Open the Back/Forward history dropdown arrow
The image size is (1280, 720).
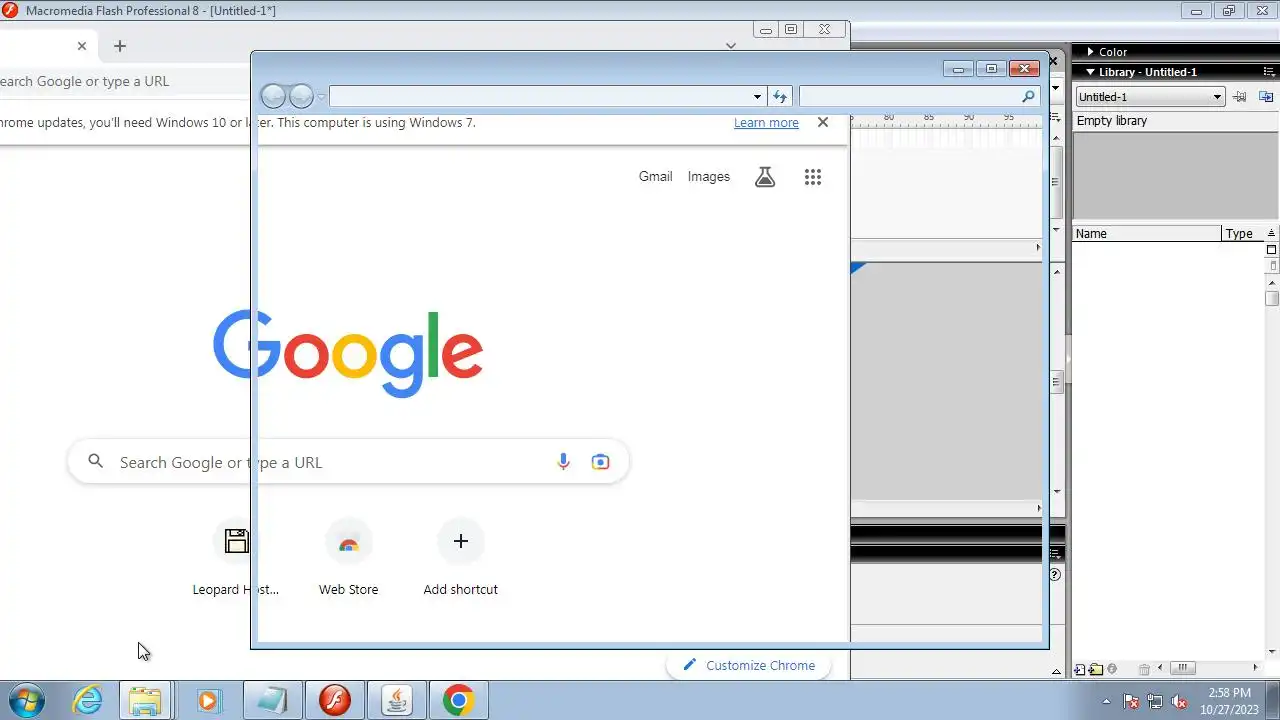pos(321,97)
